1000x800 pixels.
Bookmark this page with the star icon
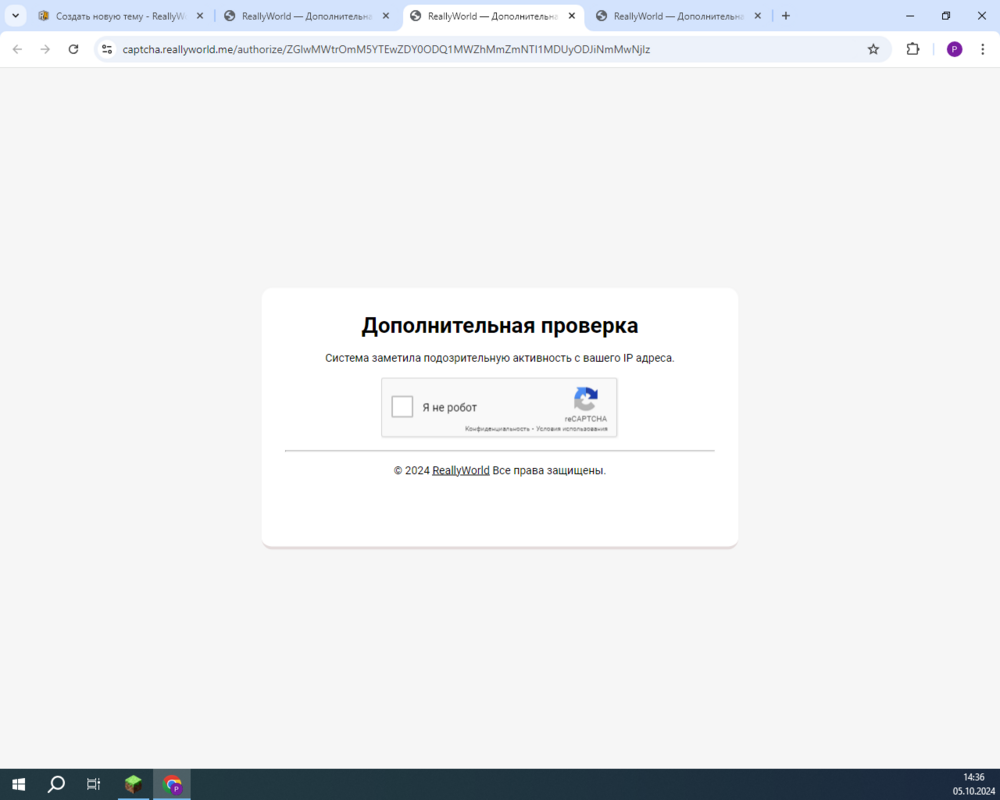[873, 49]
